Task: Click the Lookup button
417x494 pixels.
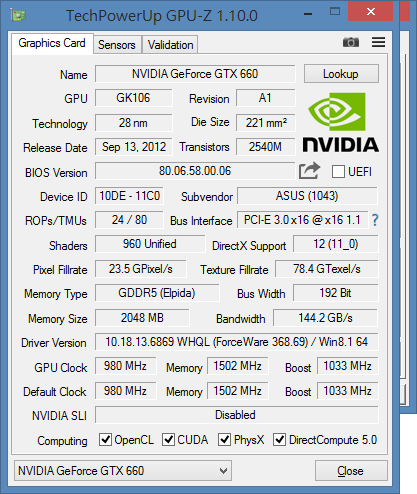Action: click(341, 74)
